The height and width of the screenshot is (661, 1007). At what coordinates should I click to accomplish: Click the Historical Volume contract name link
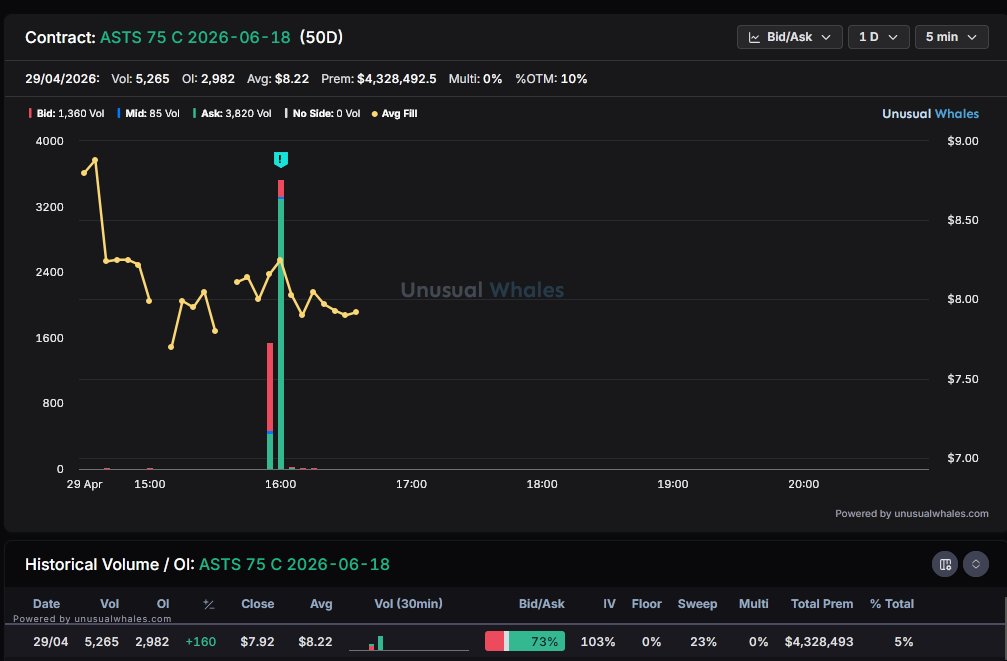tap(294, 564)
